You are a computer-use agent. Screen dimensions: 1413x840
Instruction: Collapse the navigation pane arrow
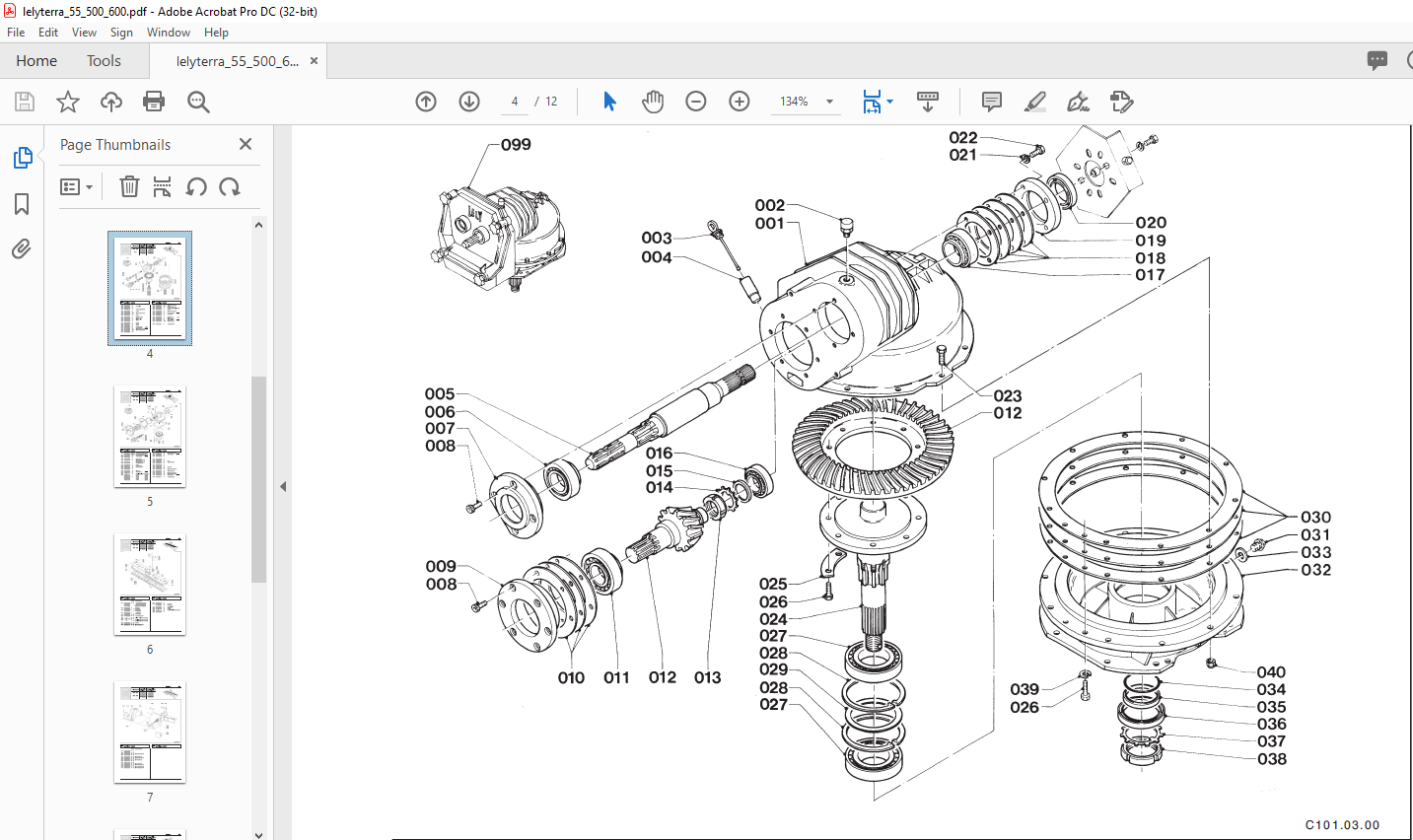[283, 486]
